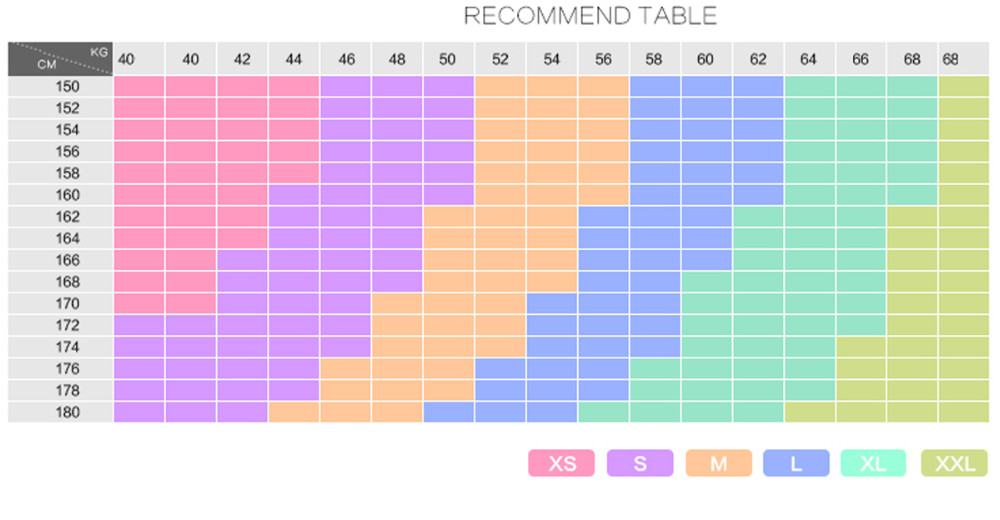The height and width of the screenshot is (520, 1000).
Task: Select the 50 weight column header
Action: 448,59
